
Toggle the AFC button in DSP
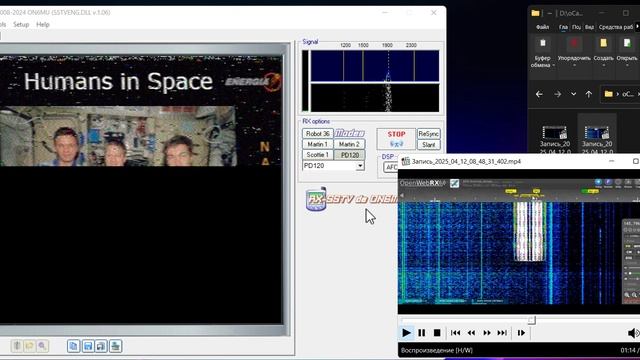point(391,167)
